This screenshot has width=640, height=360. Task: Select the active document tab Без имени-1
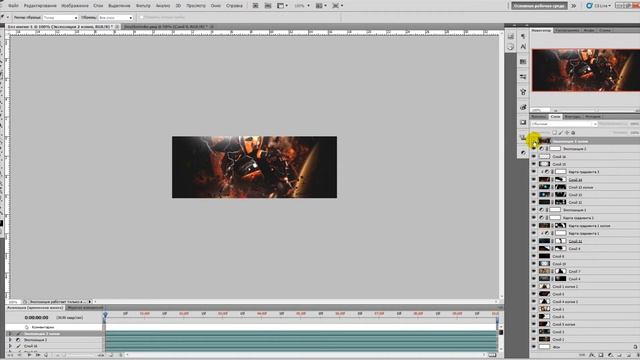click(x=60, y=27)
